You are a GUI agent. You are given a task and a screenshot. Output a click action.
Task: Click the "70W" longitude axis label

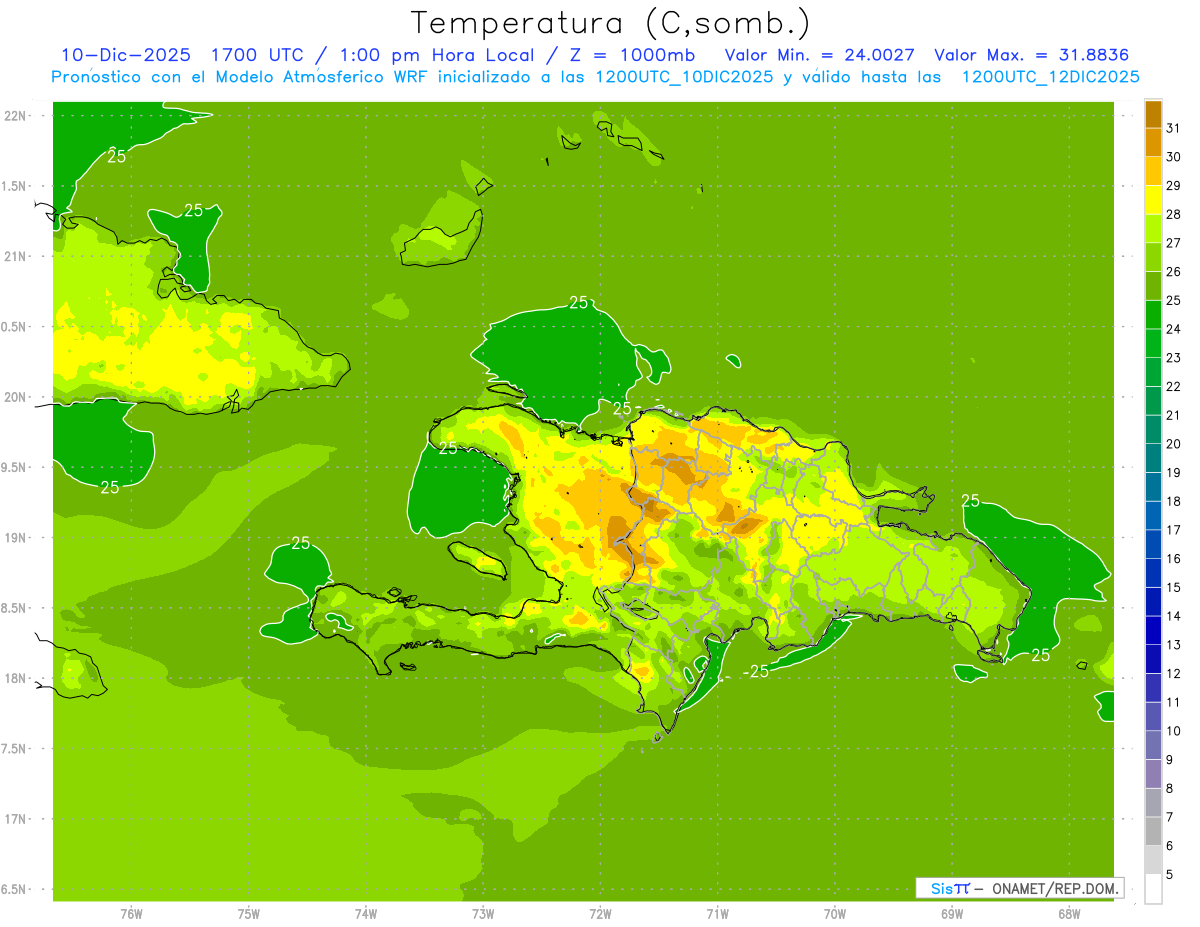[835, 914]
